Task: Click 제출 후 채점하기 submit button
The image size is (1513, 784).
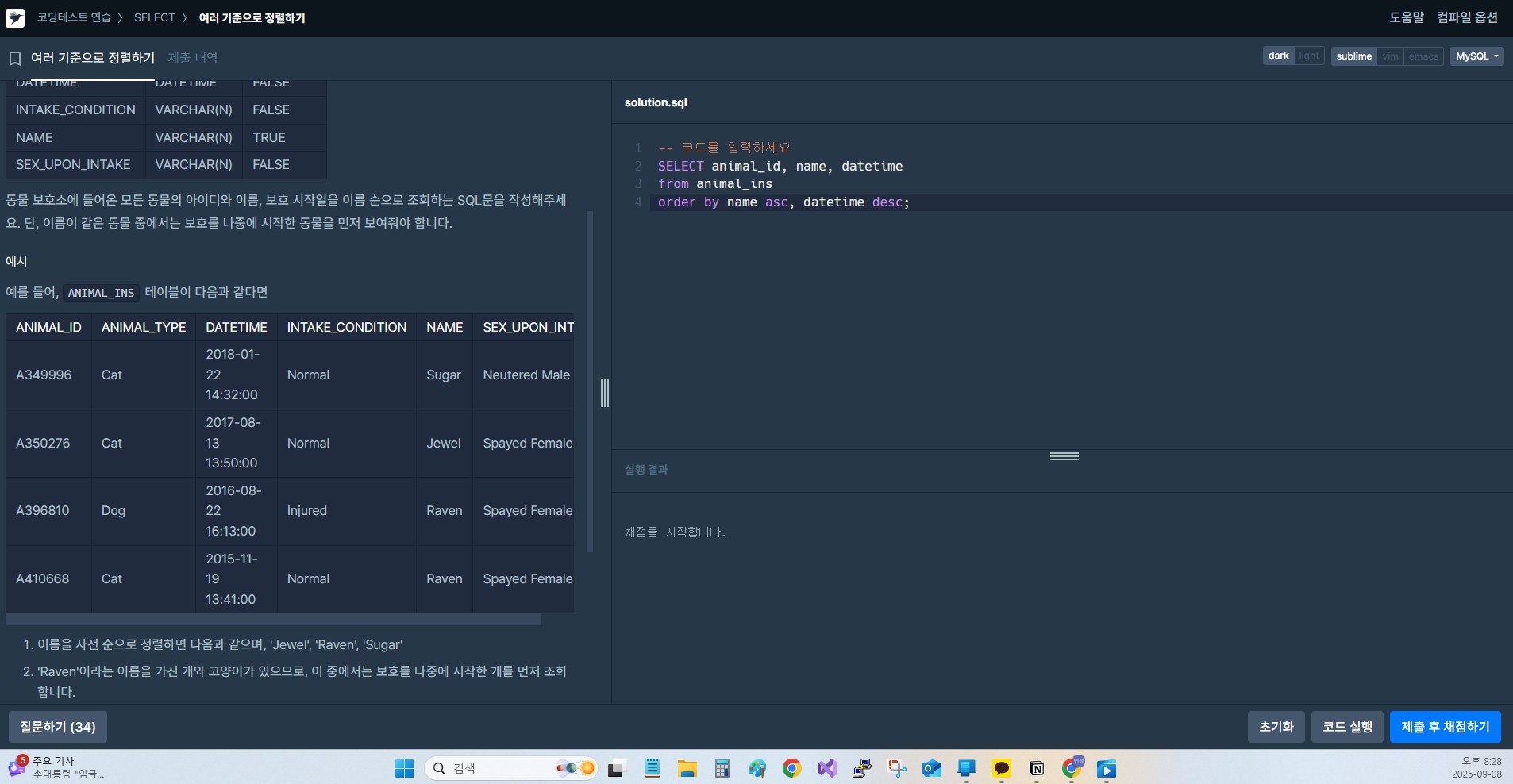Action: [1445, 727]
